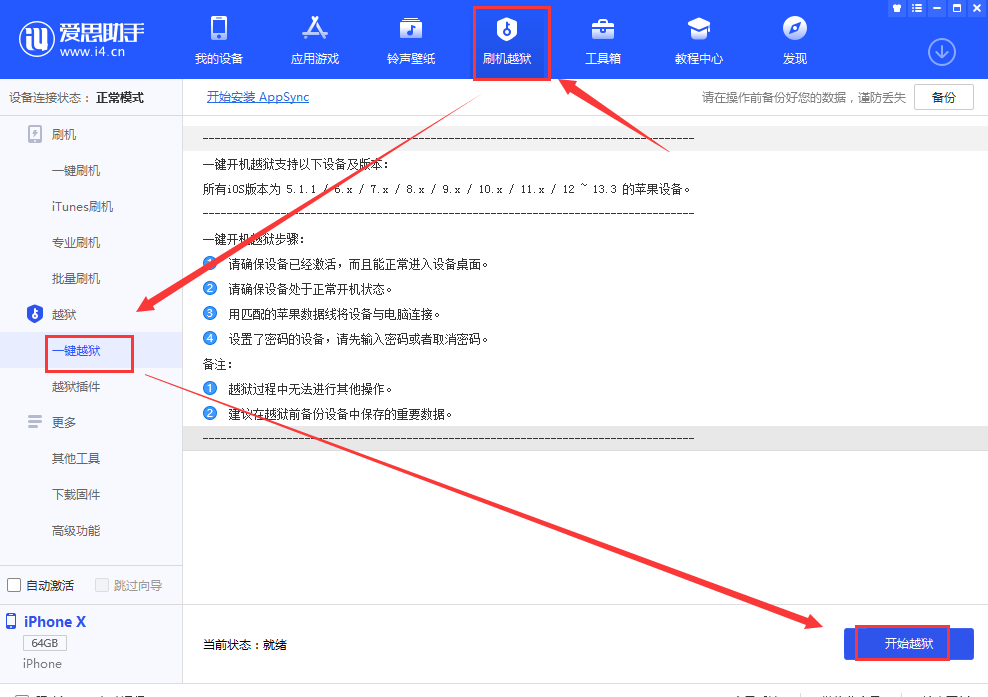The height and width of the screenshot is (697, 988).
Task: Open the 发现 discover page
Action: (794, 40)
